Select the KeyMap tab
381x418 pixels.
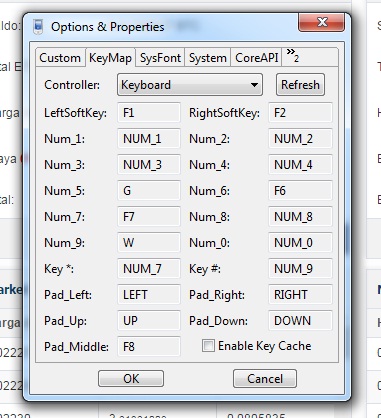click(110, 58)
